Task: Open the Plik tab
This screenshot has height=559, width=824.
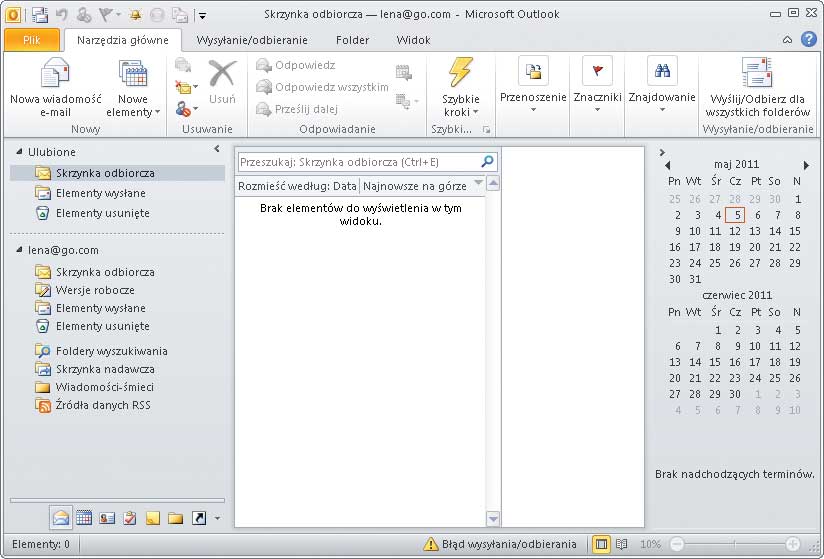Action: (x=31, y=40)
